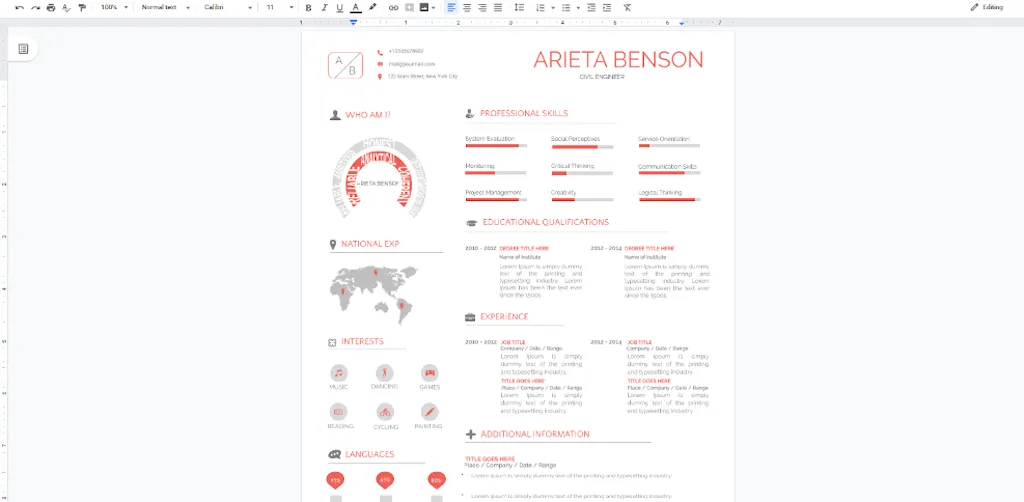Click the NATIONAL EXP heading

point(370,244)
